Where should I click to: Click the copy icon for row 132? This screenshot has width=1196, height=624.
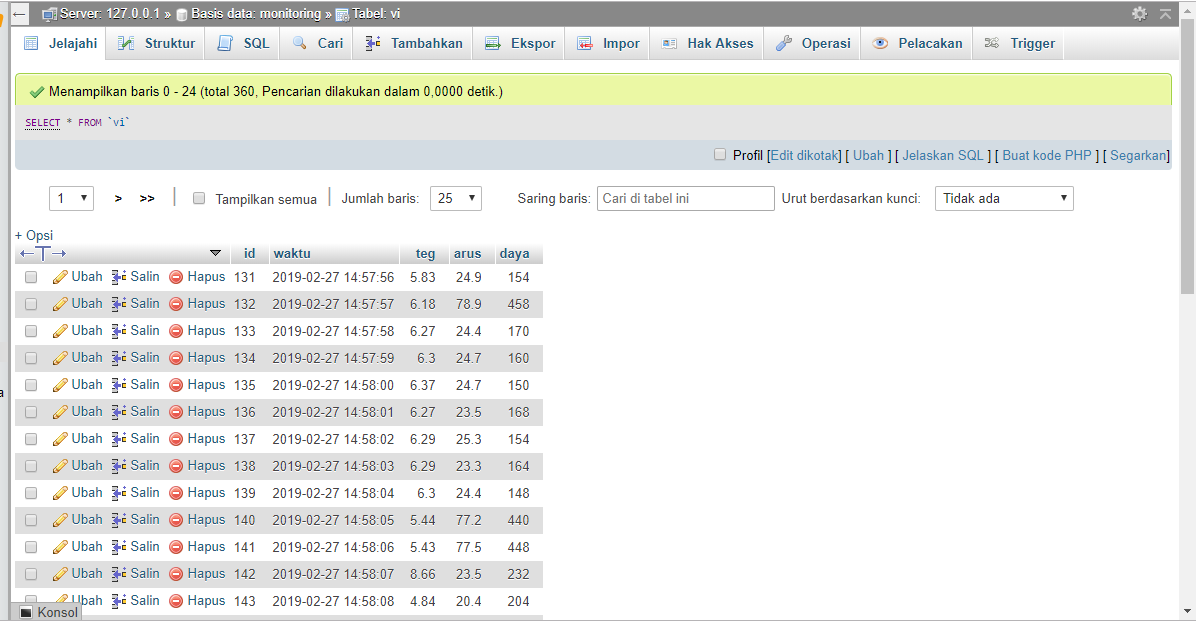tap(119, 304)
